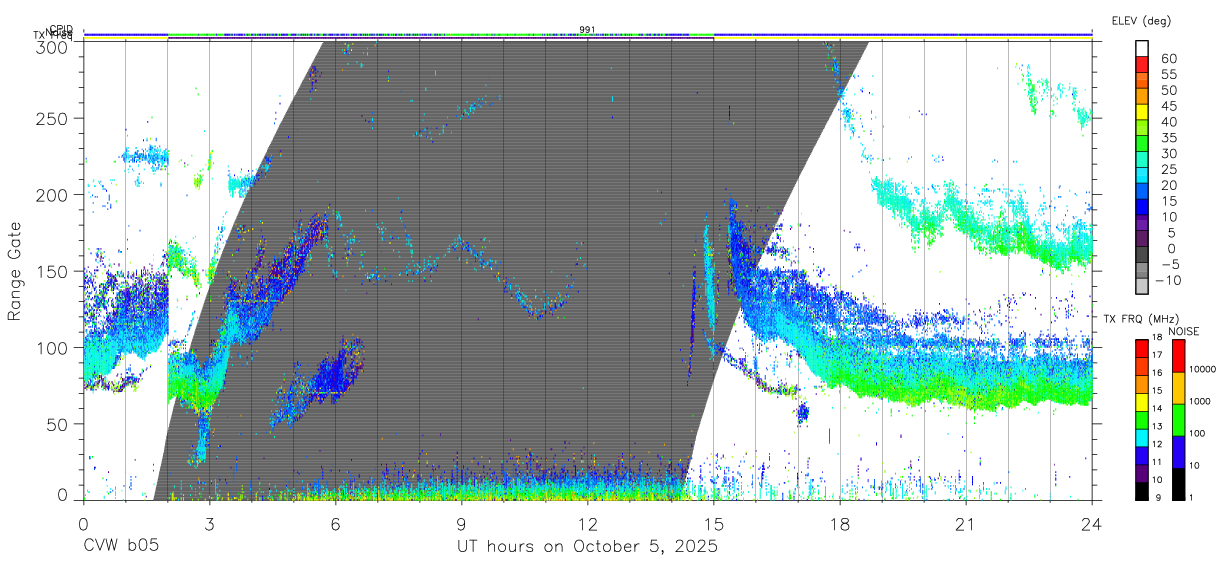Click the x-axis tick label '9'
The width and height of the screenshot is (1228, 567).
point(461,523)
